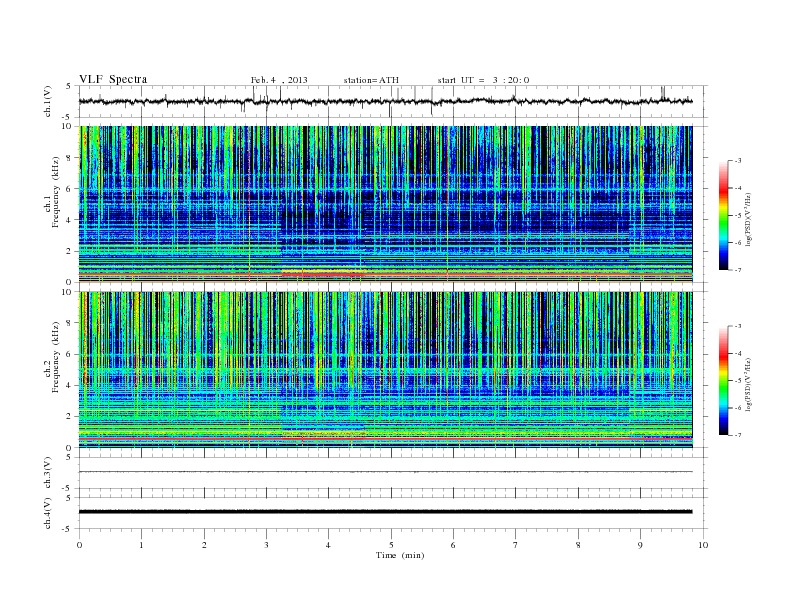Select the "ch.1 Frequency (kHz)" axis label
The image size is (792, 612).
click(52, 192)
